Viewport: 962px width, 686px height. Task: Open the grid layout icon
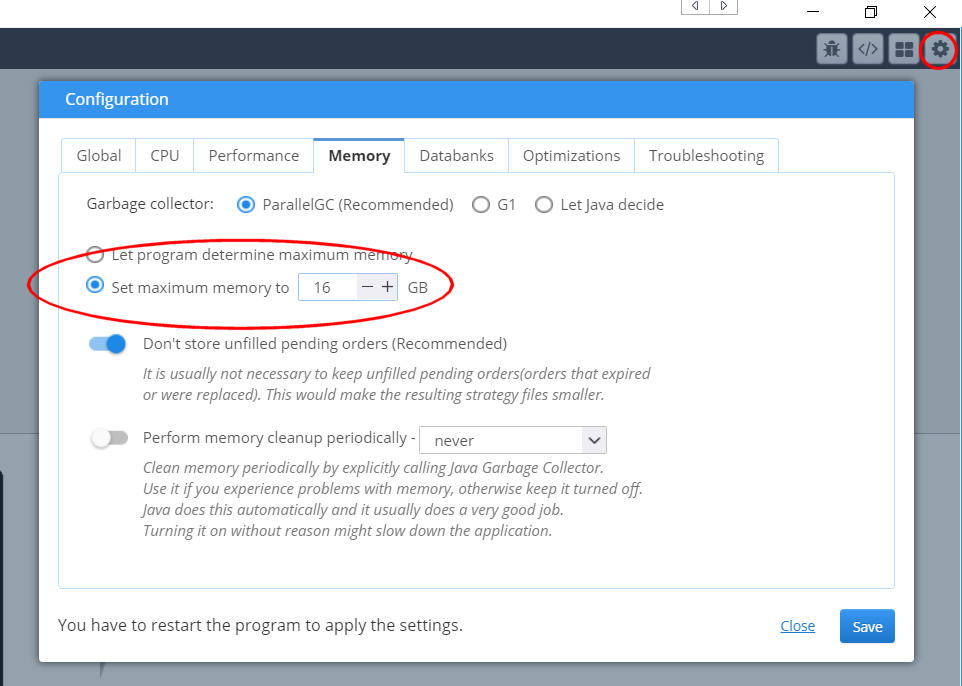[x=904, y=48]
